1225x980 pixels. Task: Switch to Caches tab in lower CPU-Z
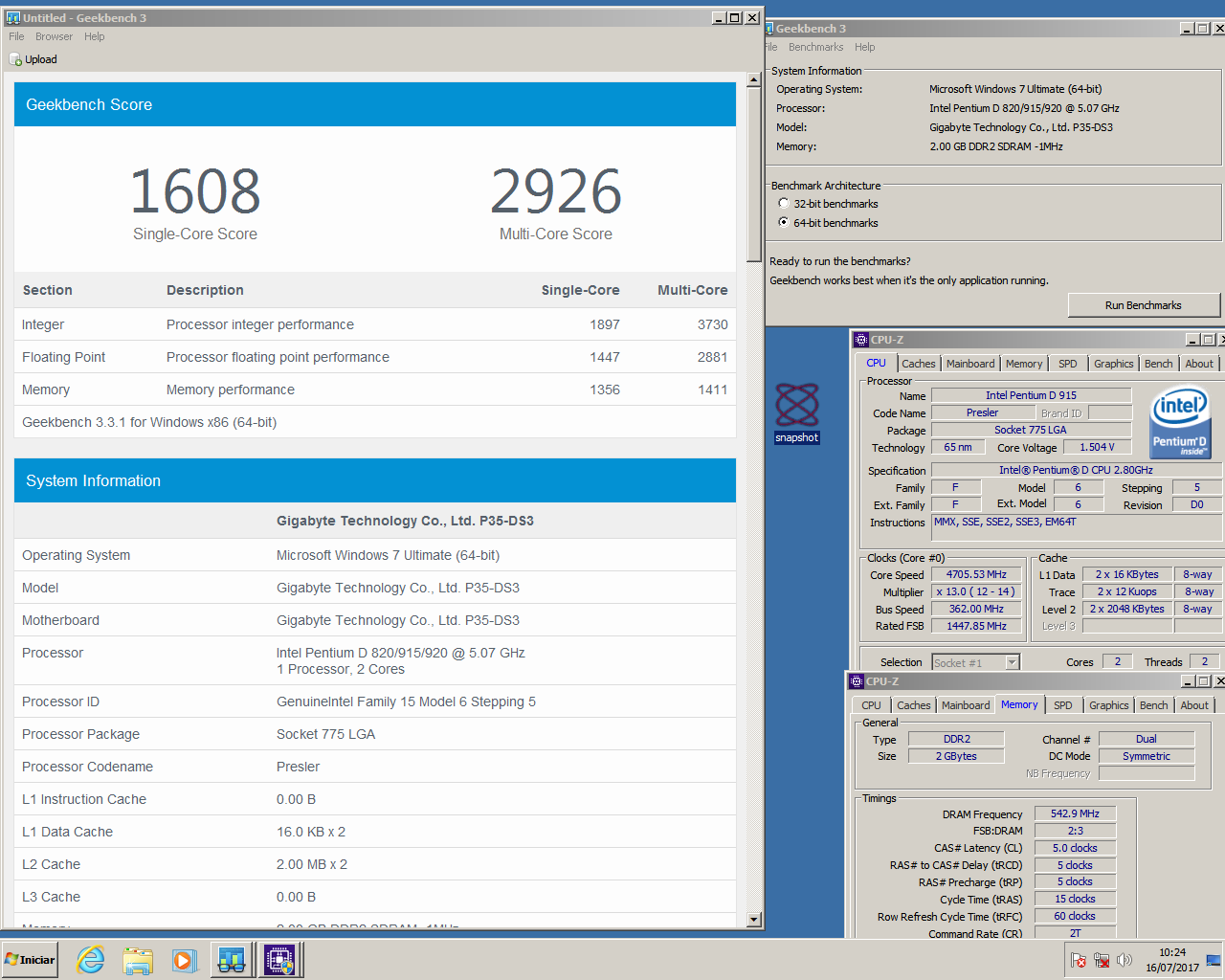914,705
